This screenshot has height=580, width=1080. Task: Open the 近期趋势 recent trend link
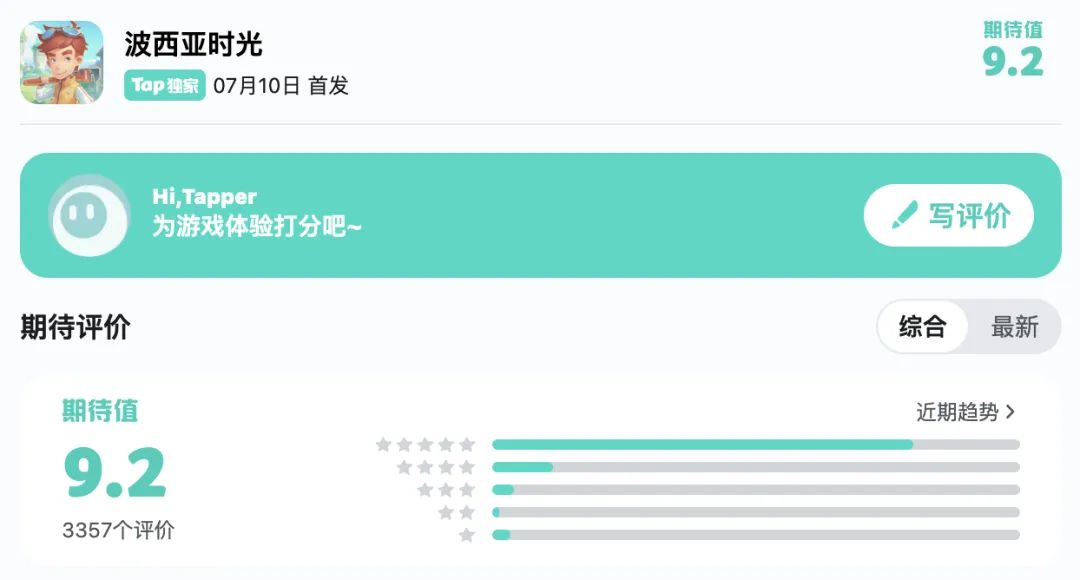[957, 412]
